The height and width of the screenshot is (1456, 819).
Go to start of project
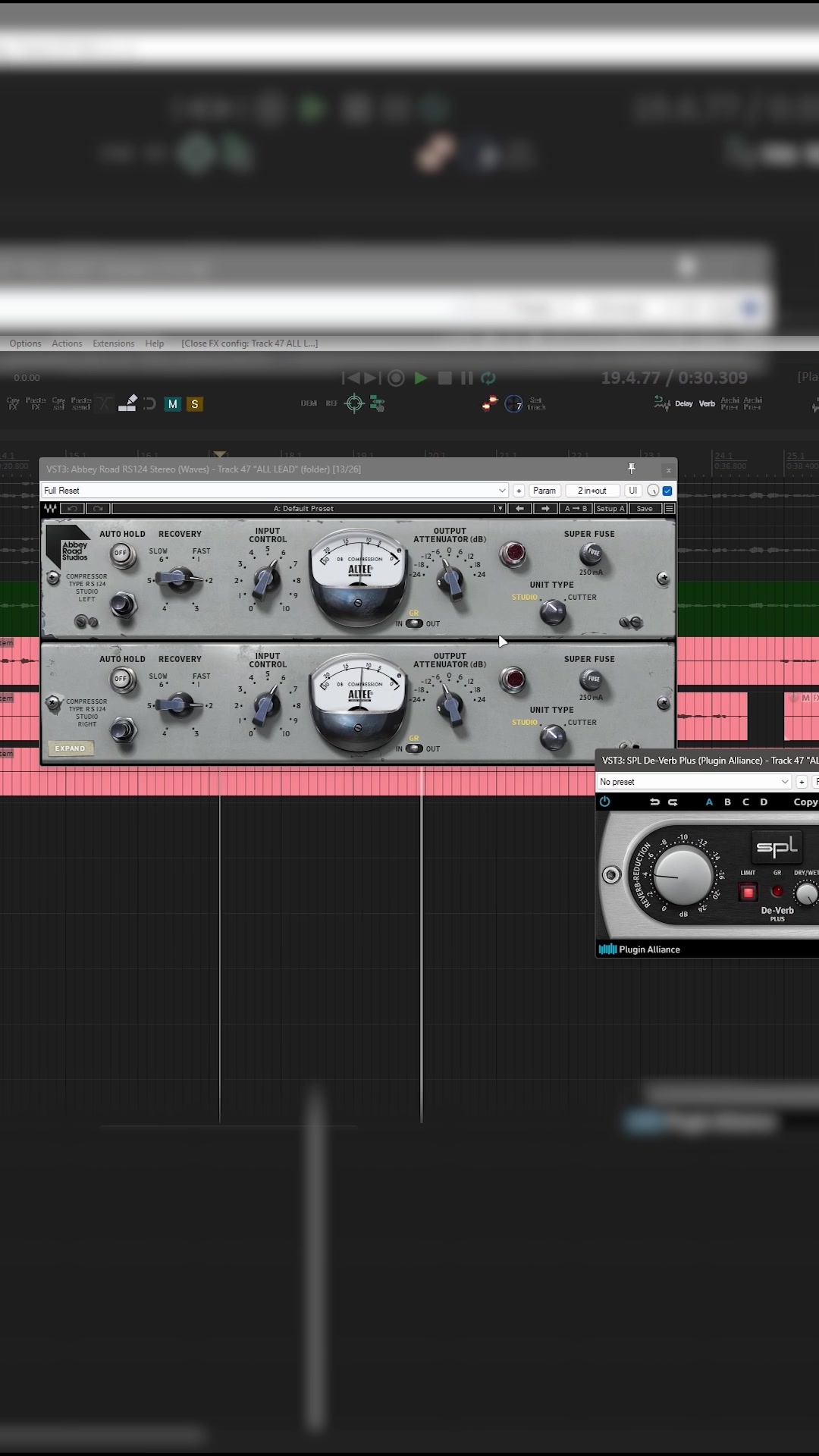click(351, 378)
